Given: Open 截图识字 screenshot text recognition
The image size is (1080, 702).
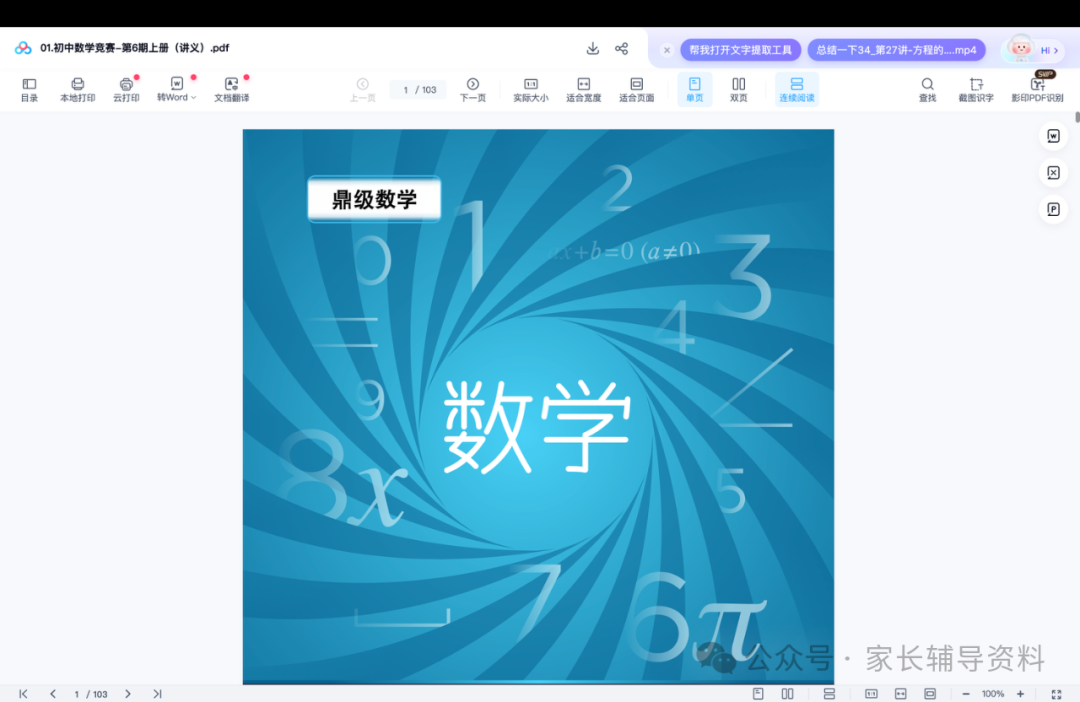Looking at the screenshot, I should [976, 90].
